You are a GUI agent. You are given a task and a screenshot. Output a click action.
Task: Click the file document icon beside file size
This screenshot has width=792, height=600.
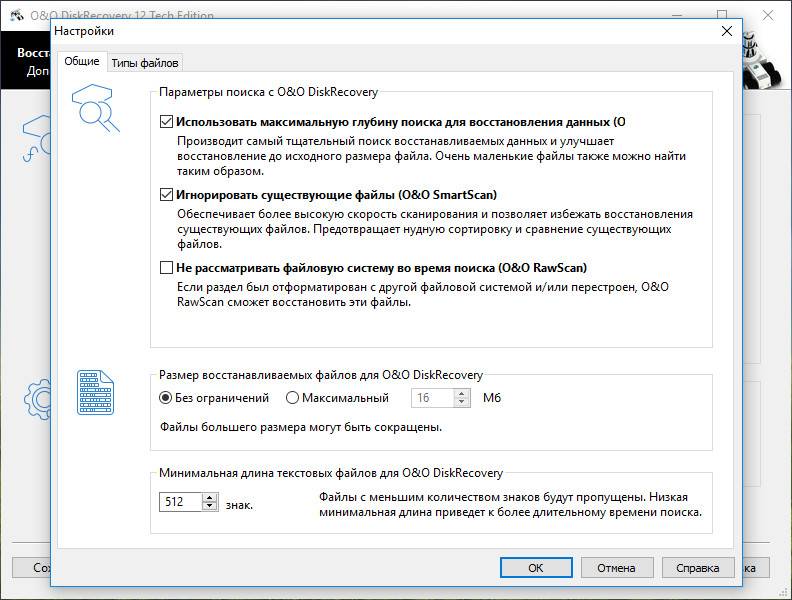[x=95, y=392]
